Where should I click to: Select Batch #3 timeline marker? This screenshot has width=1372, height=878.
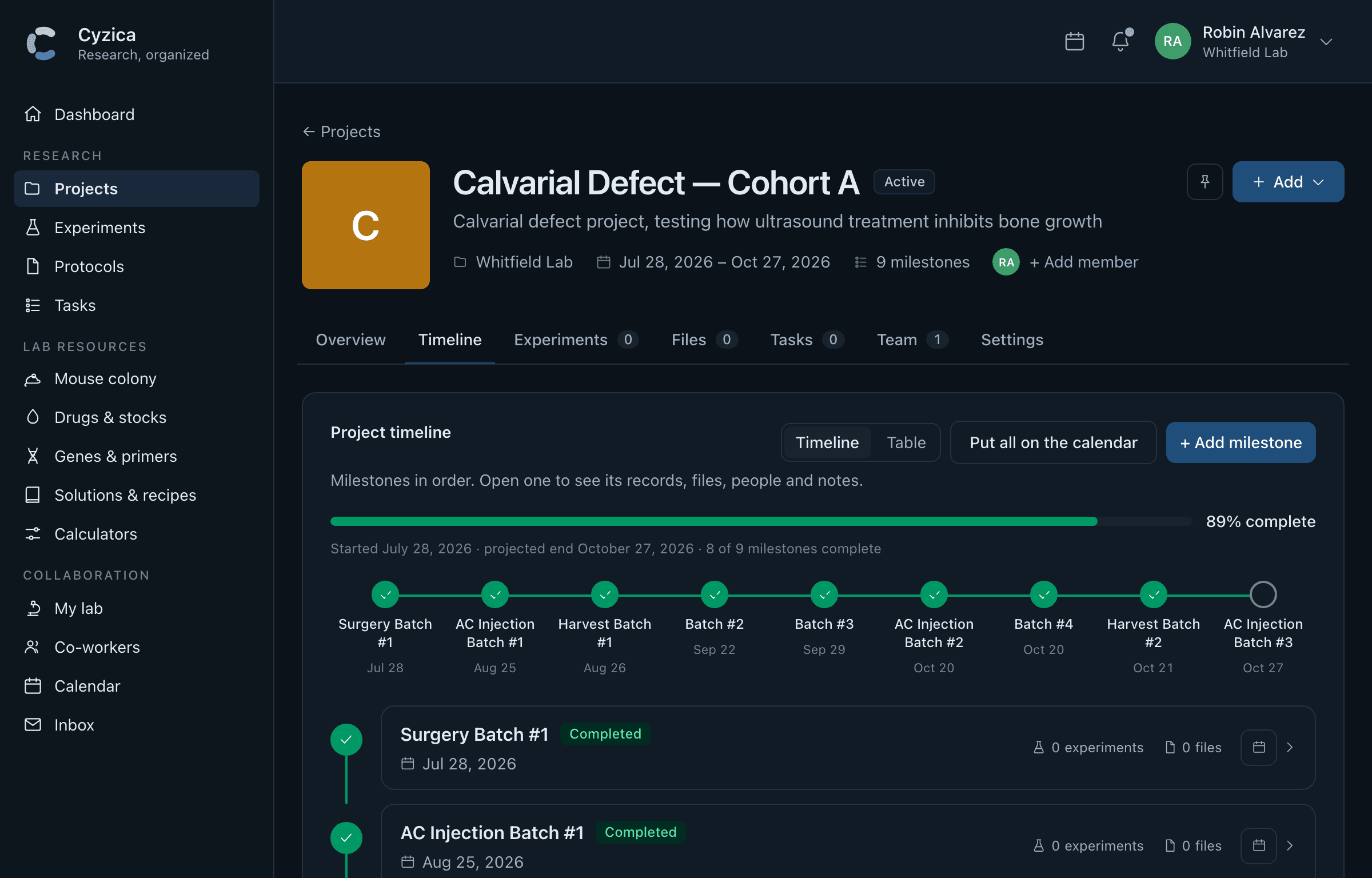[x=824, y=594]
